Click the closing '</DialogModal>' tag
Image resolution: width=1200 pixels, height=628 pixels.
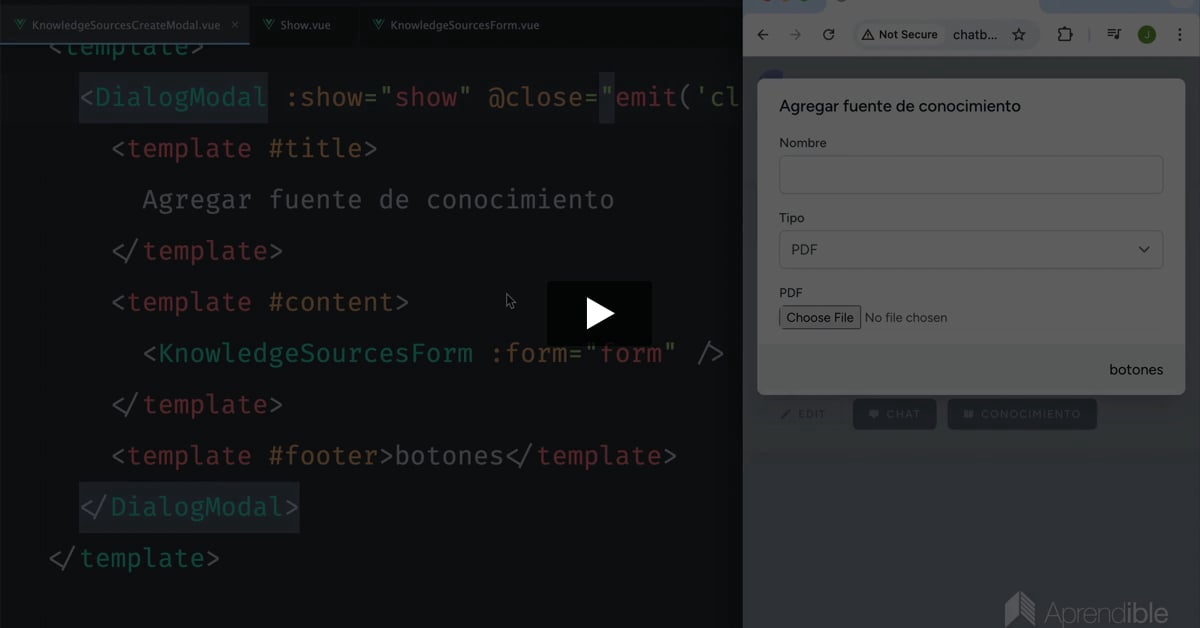189,507
